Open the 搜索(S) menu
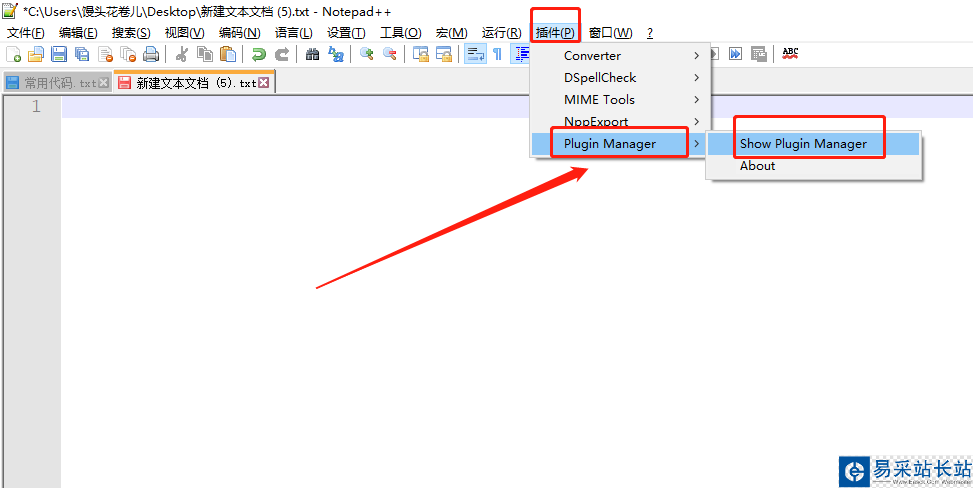The image size is (973, 488). coord(131,33)
